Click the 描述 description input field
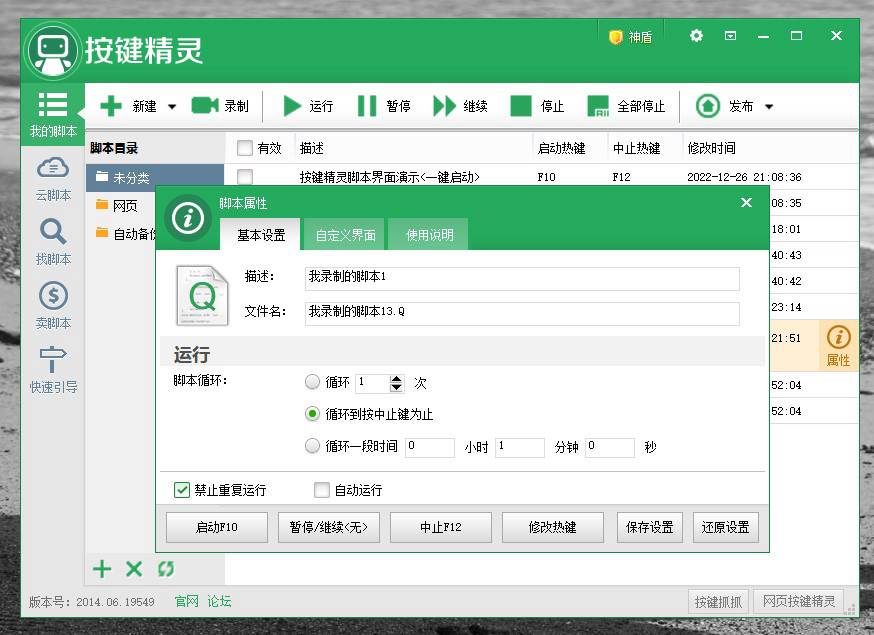The image size is (874, 635). point(522,279)
